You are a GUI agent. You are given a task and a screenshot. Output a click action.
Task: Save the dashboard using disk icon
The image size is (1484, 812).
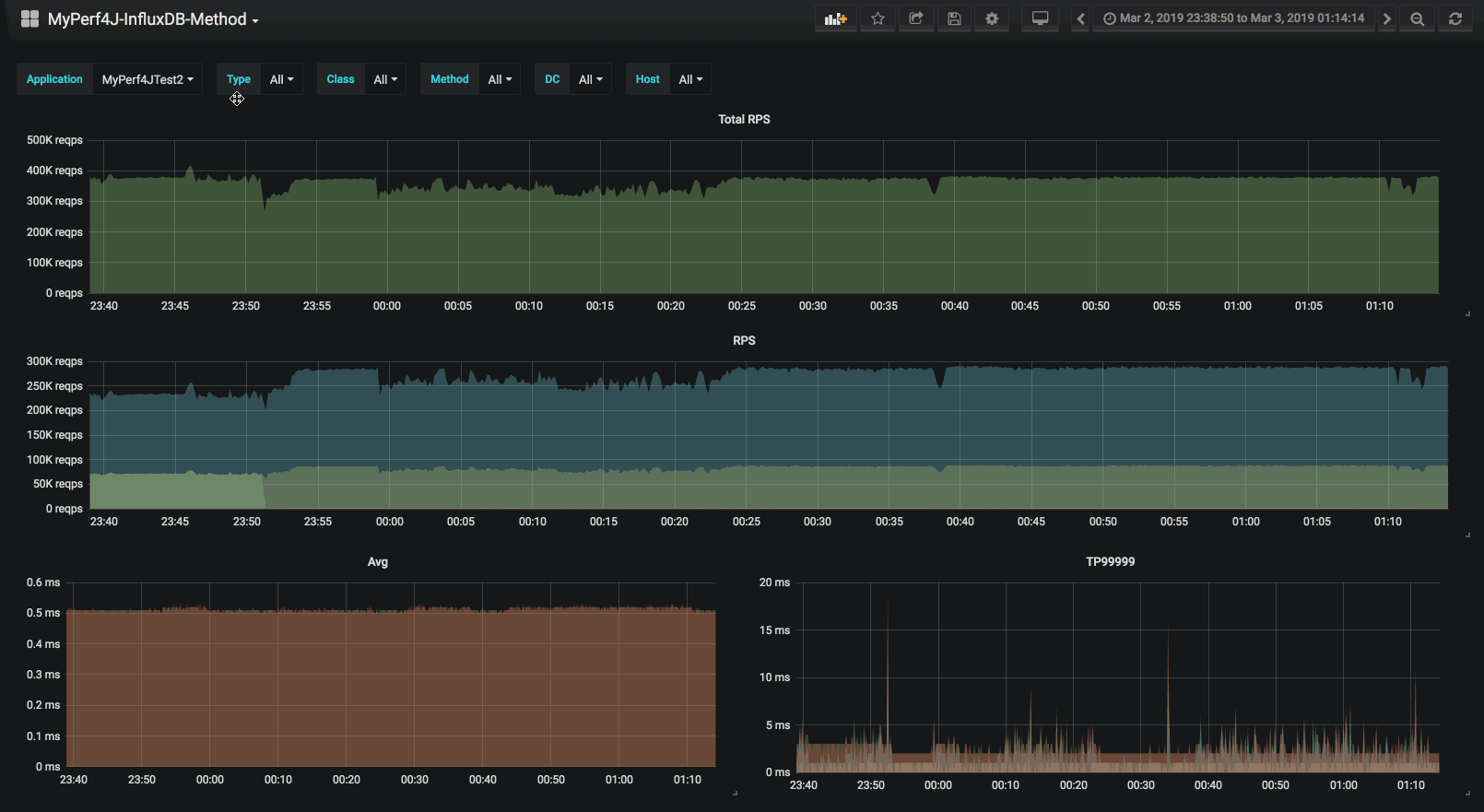(954, 18)
